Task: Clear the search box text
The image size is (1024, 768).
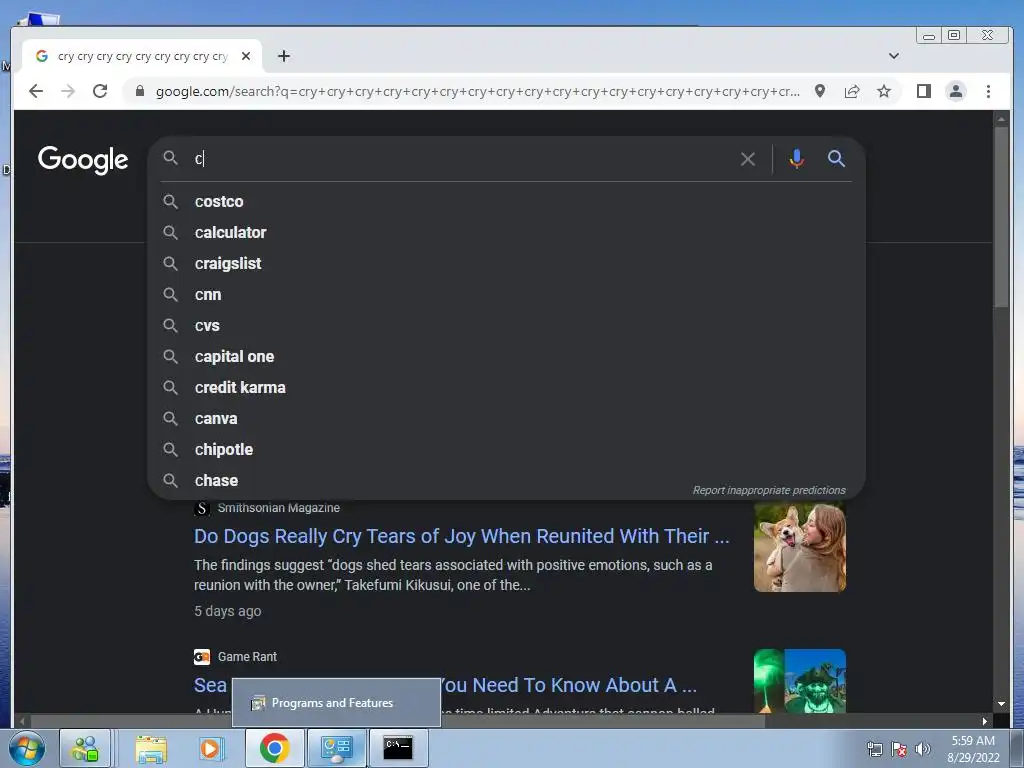Action: 748,159
